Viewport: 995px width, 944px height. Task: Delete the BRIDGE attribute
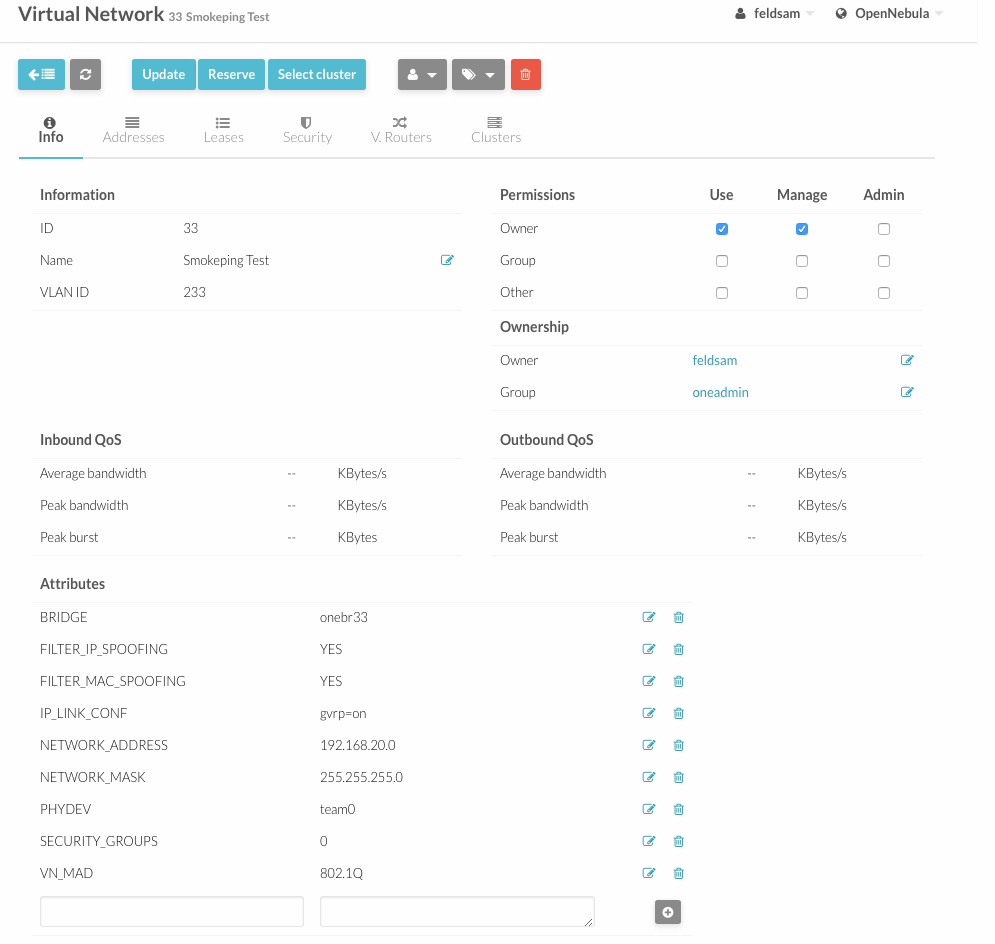[x=678, y=617]
